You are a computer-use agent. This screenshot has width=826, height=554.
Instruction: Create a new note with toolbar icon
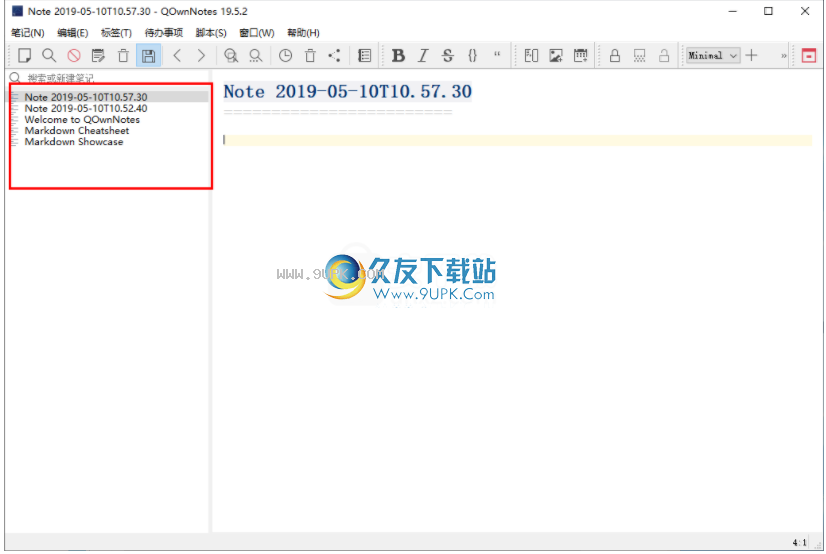click(x=24, y=55)
